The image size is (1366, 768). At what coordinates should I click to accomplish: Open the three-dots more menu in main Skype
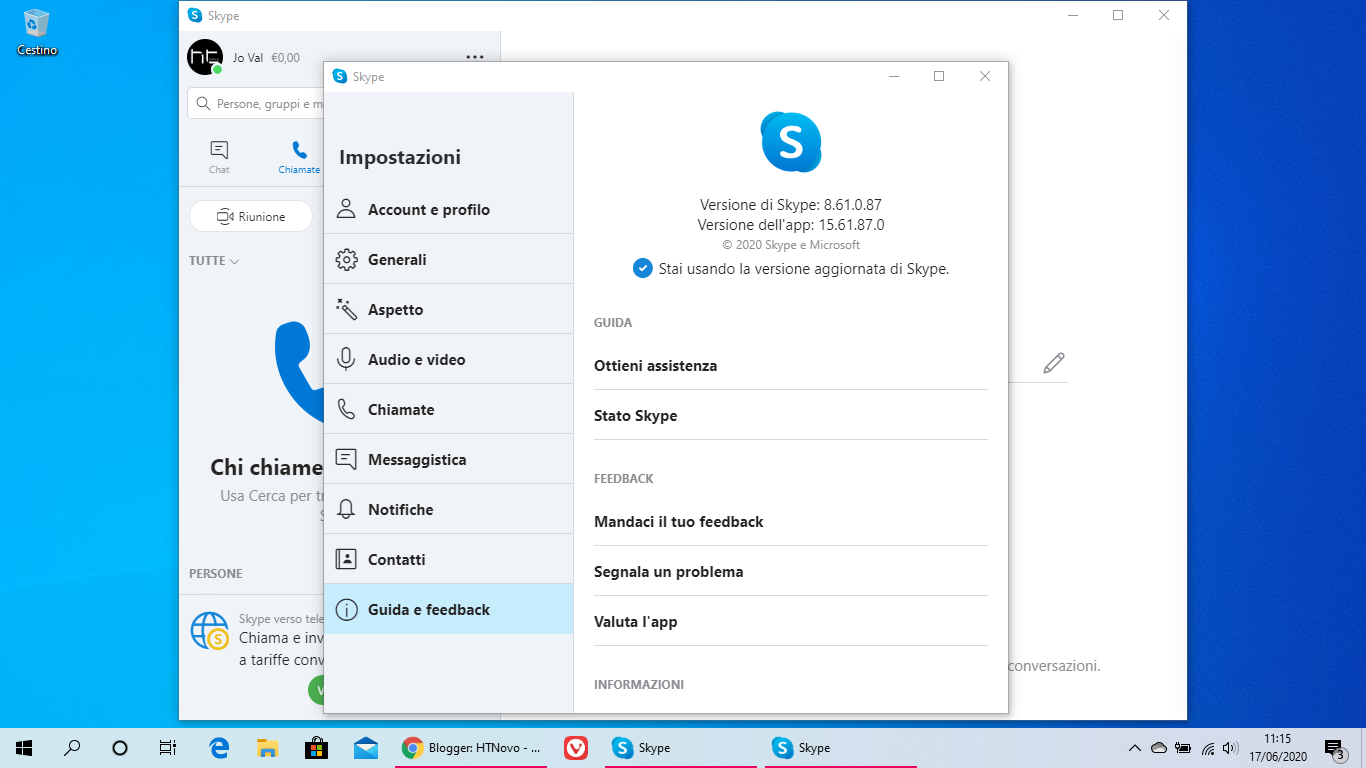(x=475, y=57)
